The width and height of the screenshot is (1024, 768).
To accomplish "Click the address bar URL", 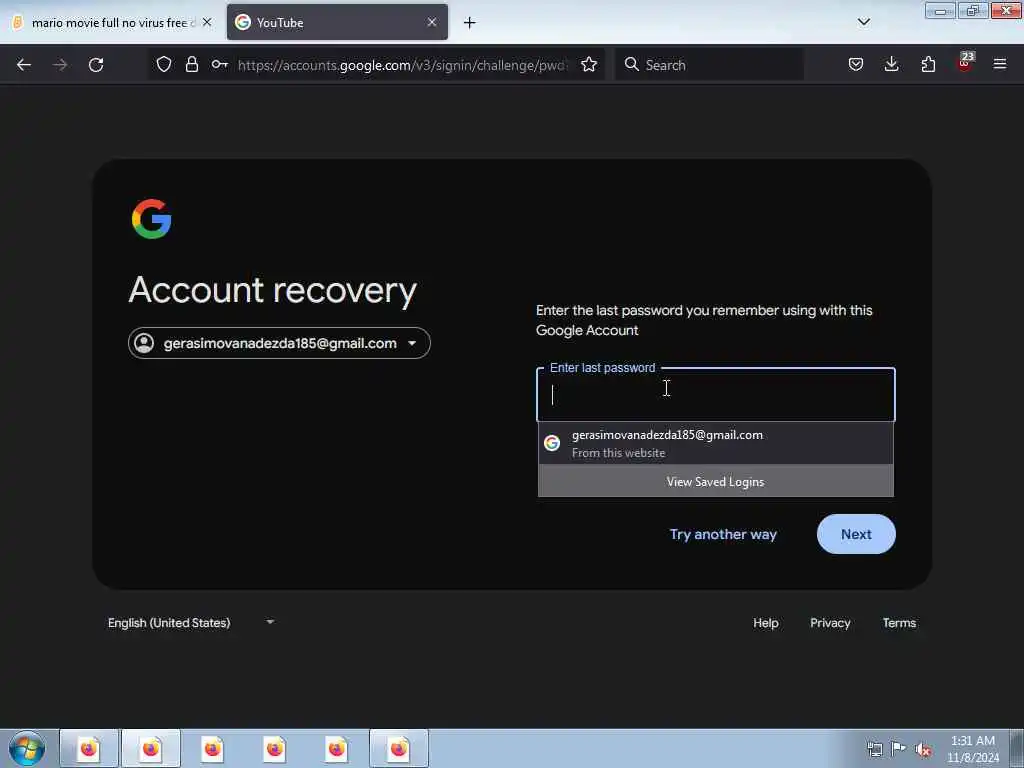I will pyautogui.click(x=402, y=65).
